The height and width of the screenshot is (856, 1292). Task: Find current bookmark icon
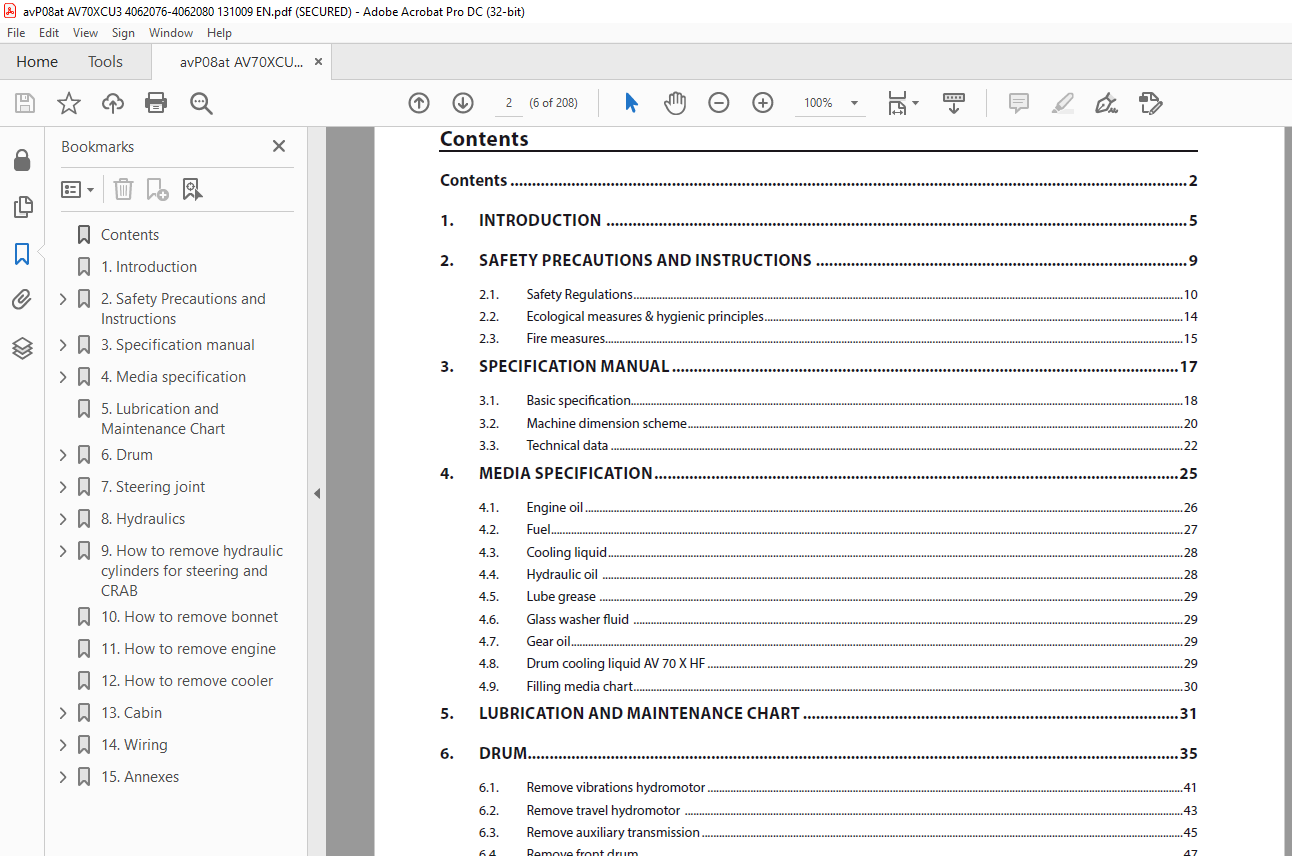192,189
